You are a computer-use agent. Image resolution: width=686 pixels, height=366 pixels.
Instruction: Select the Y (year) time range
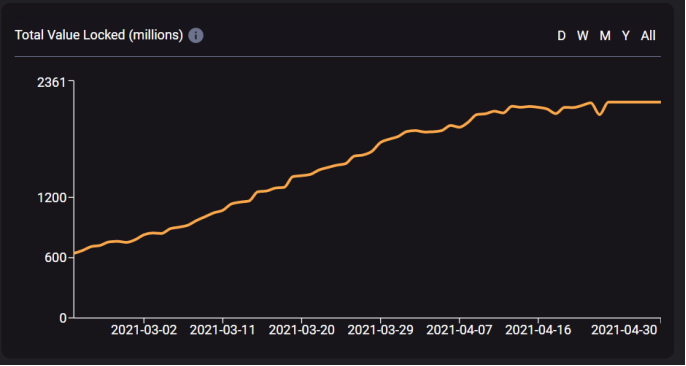[x=626, y=36]
